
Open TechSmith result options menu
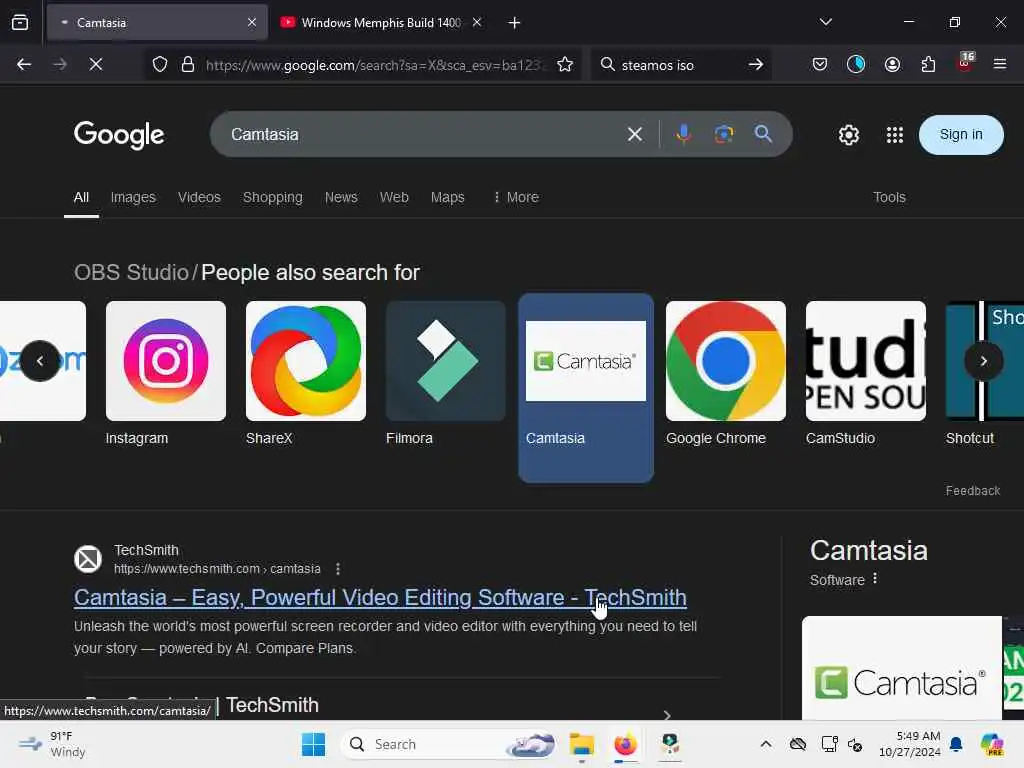[x=338, y=569]
